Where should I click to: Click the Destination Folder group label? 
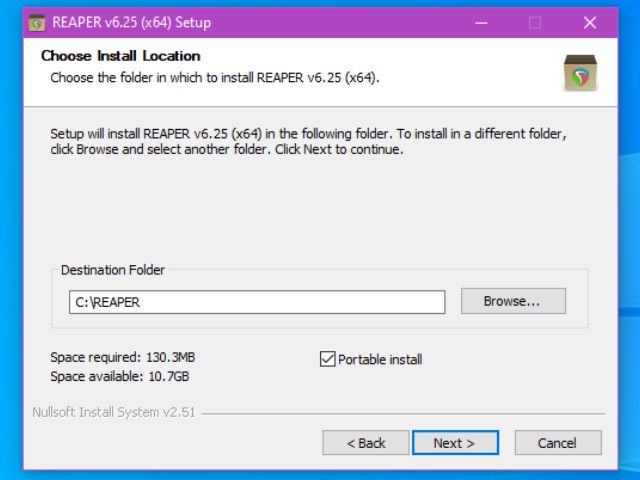(x=113, y=270)
